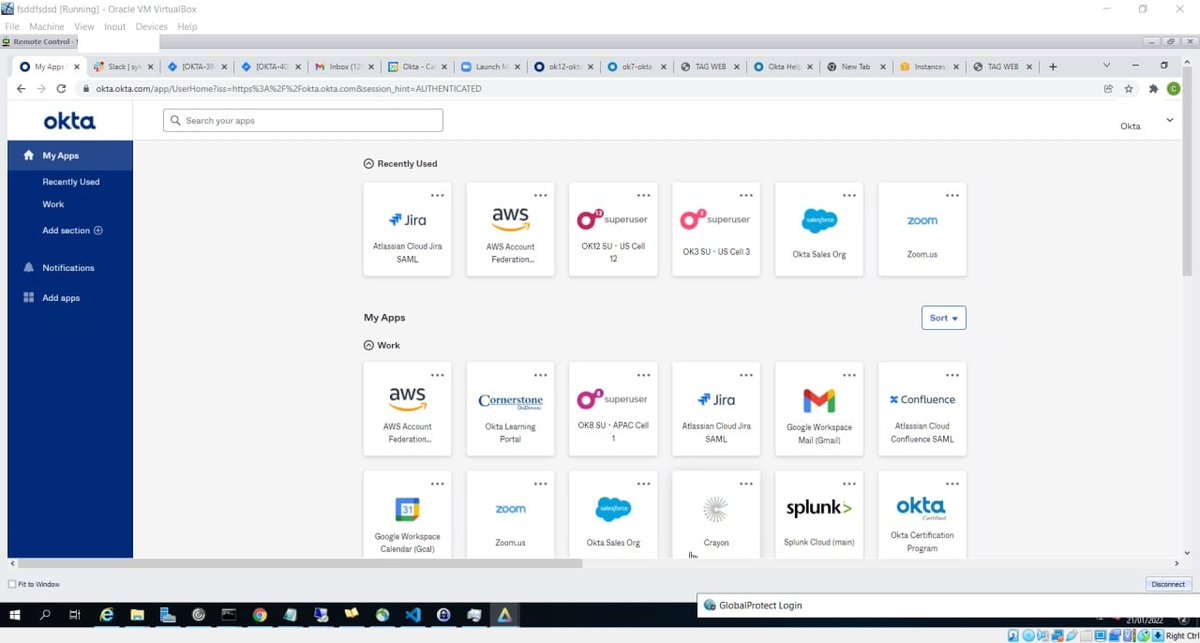The height and width of the screenshot is (643, 1200).
Task: Click the Search your apps field
Action: [302, 119]
